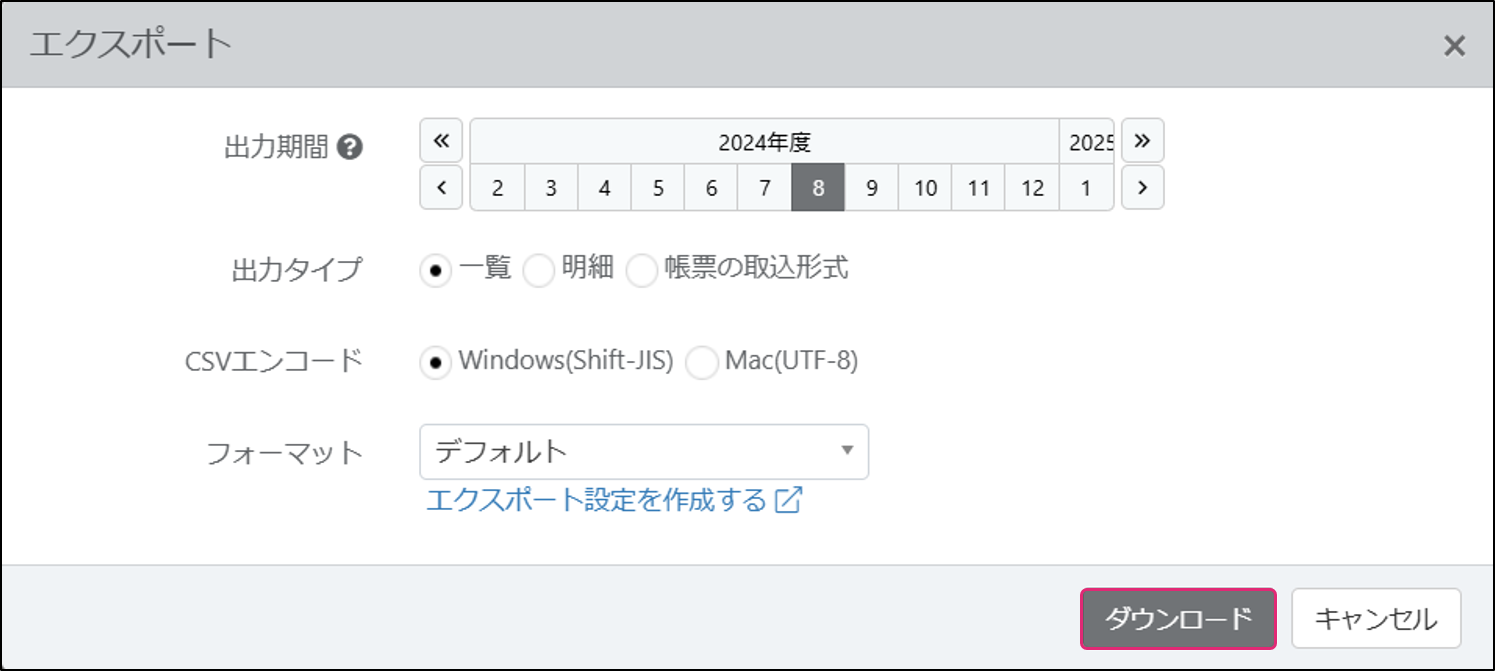This screenshot has width=1495, height=671.
Task: Select month 2 in output period
Action: pyautogui.click(x=498, y=188)
